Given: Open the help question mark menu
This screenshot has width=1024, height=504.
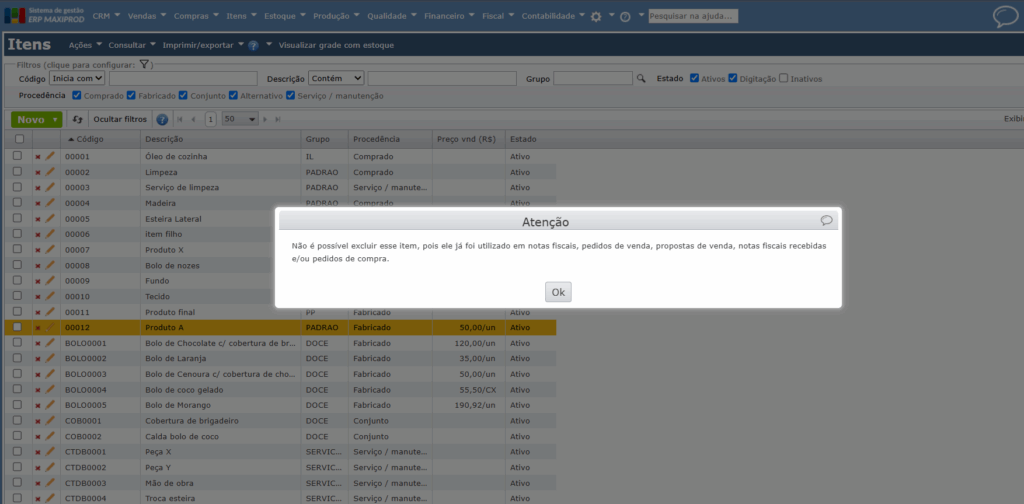Looking at the screenshot, I should pos(625,17).
